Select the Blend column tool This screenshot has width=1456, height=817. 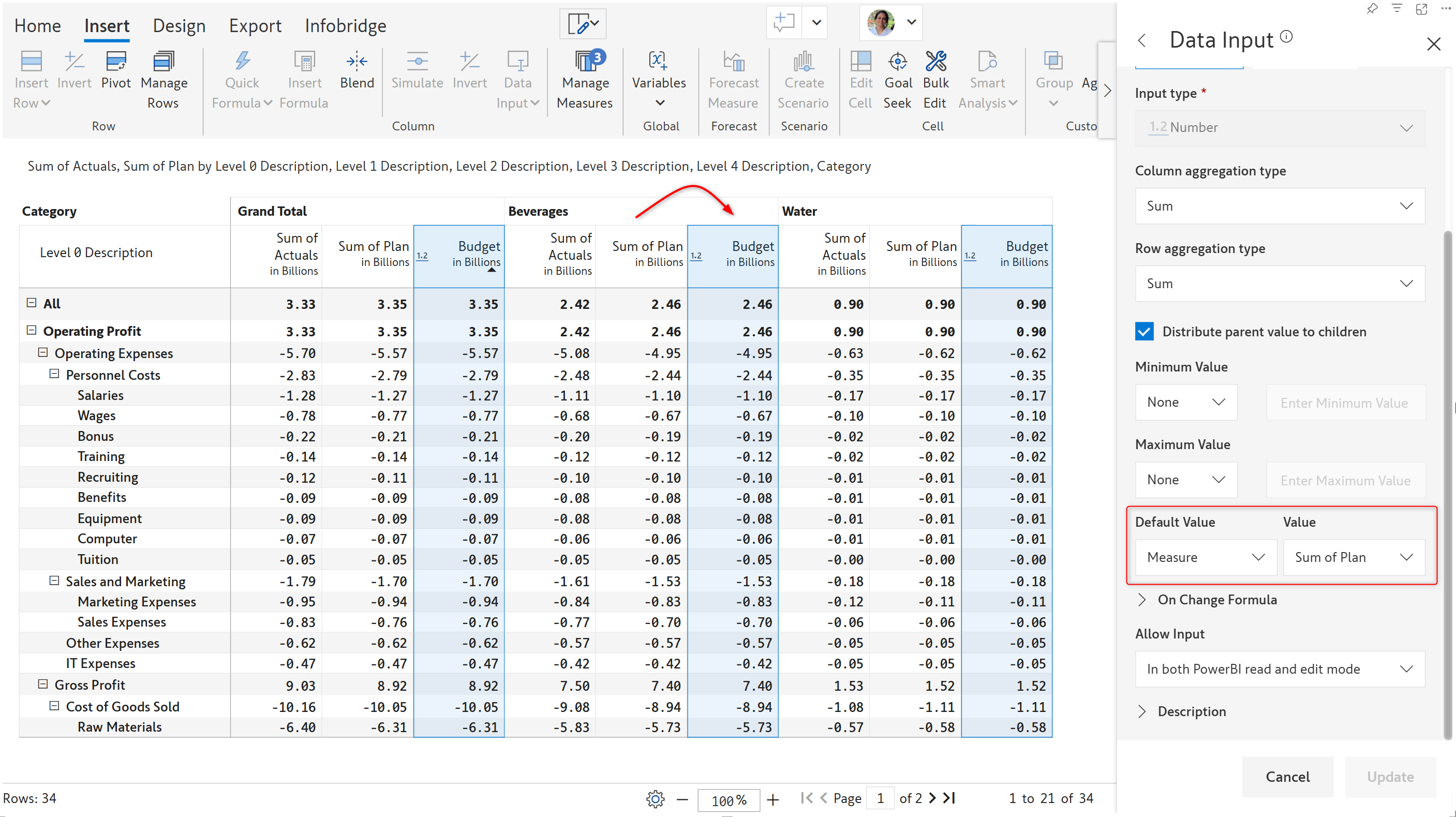tap(356, 62)
